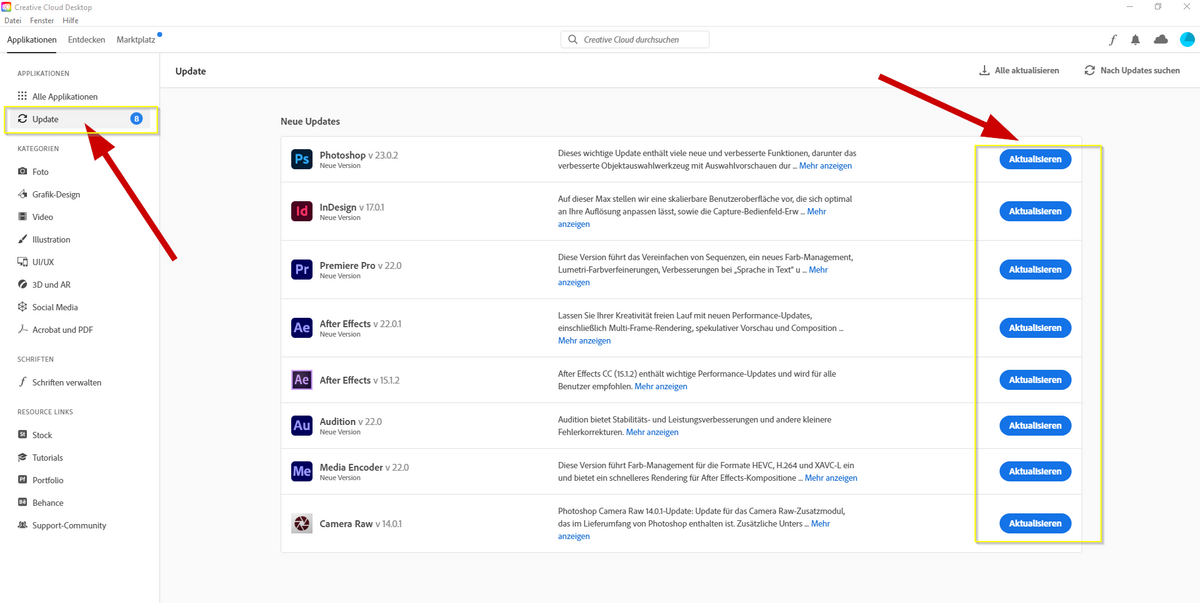This screenshot has width=1200, height=603.
Task: Click Nach Updates suchen
Action: tap(1132, 71)
